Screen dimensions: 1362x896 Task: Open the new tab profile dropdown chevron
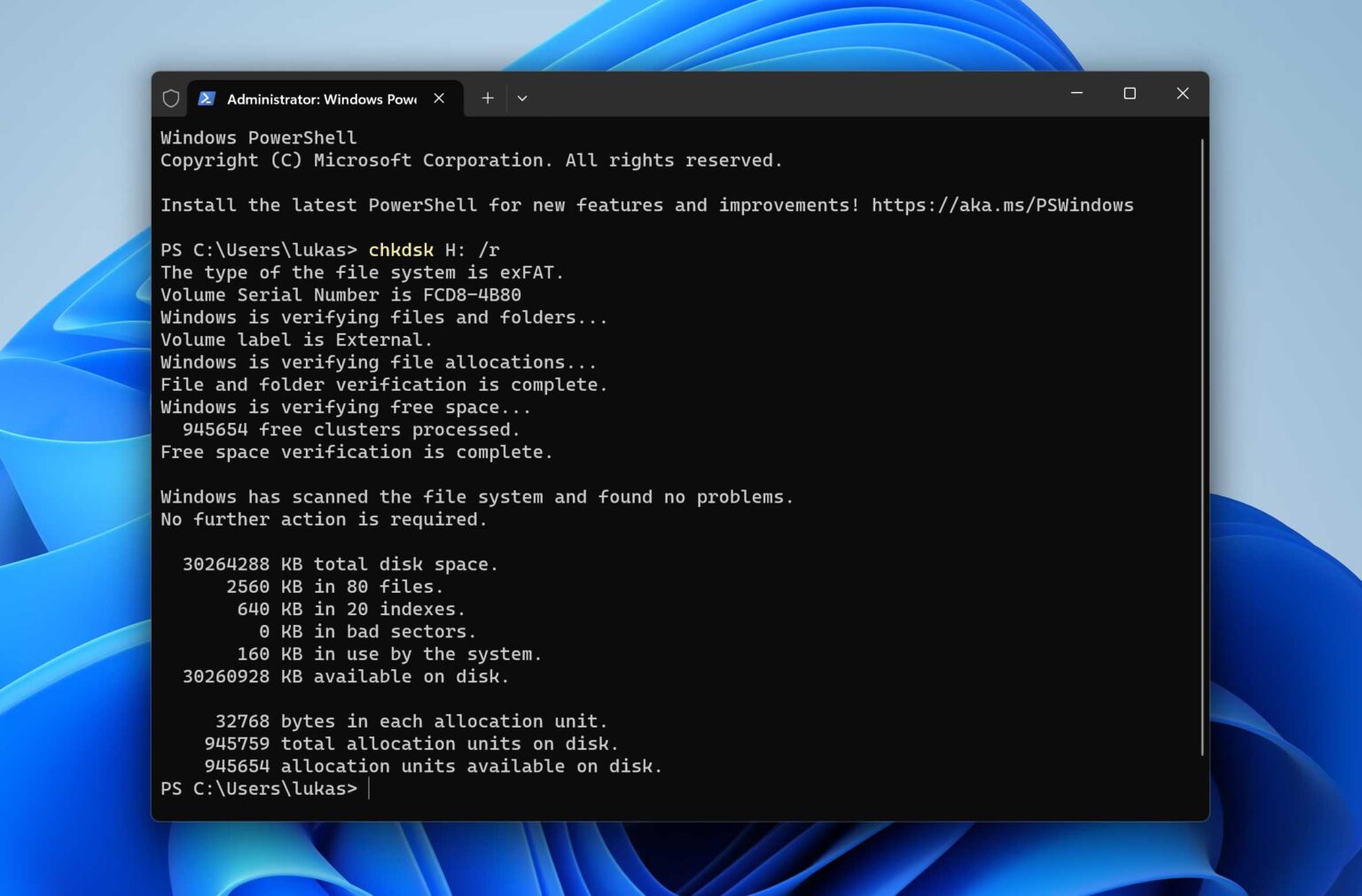522,98
